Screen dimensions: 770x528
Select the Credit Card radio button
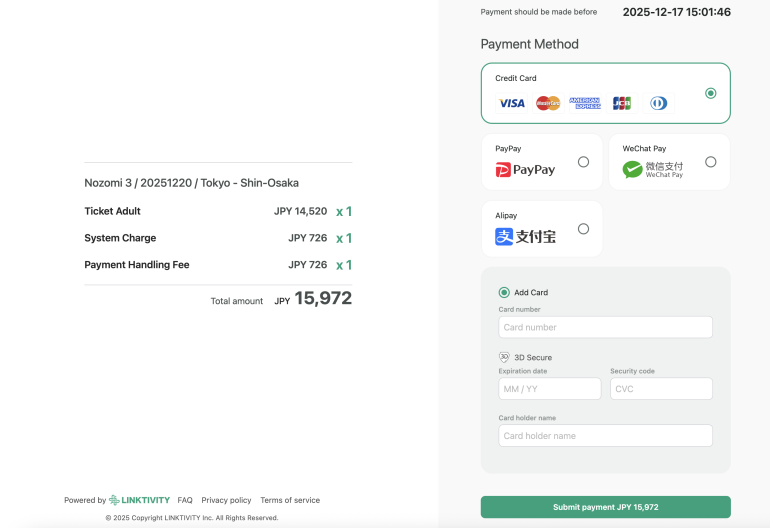click(711, 93)
